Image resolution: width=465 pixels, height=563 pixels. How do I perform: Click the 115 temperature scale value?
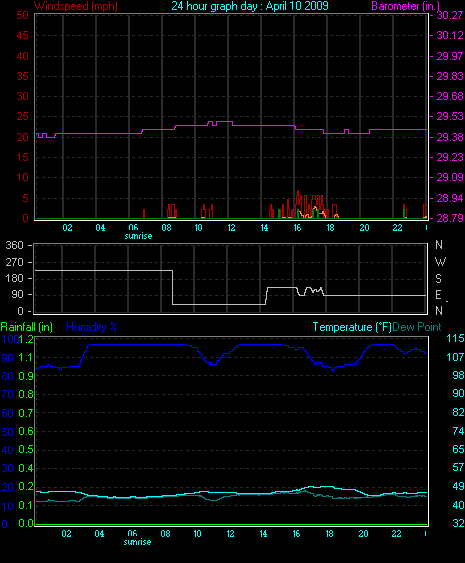point(455,338)
